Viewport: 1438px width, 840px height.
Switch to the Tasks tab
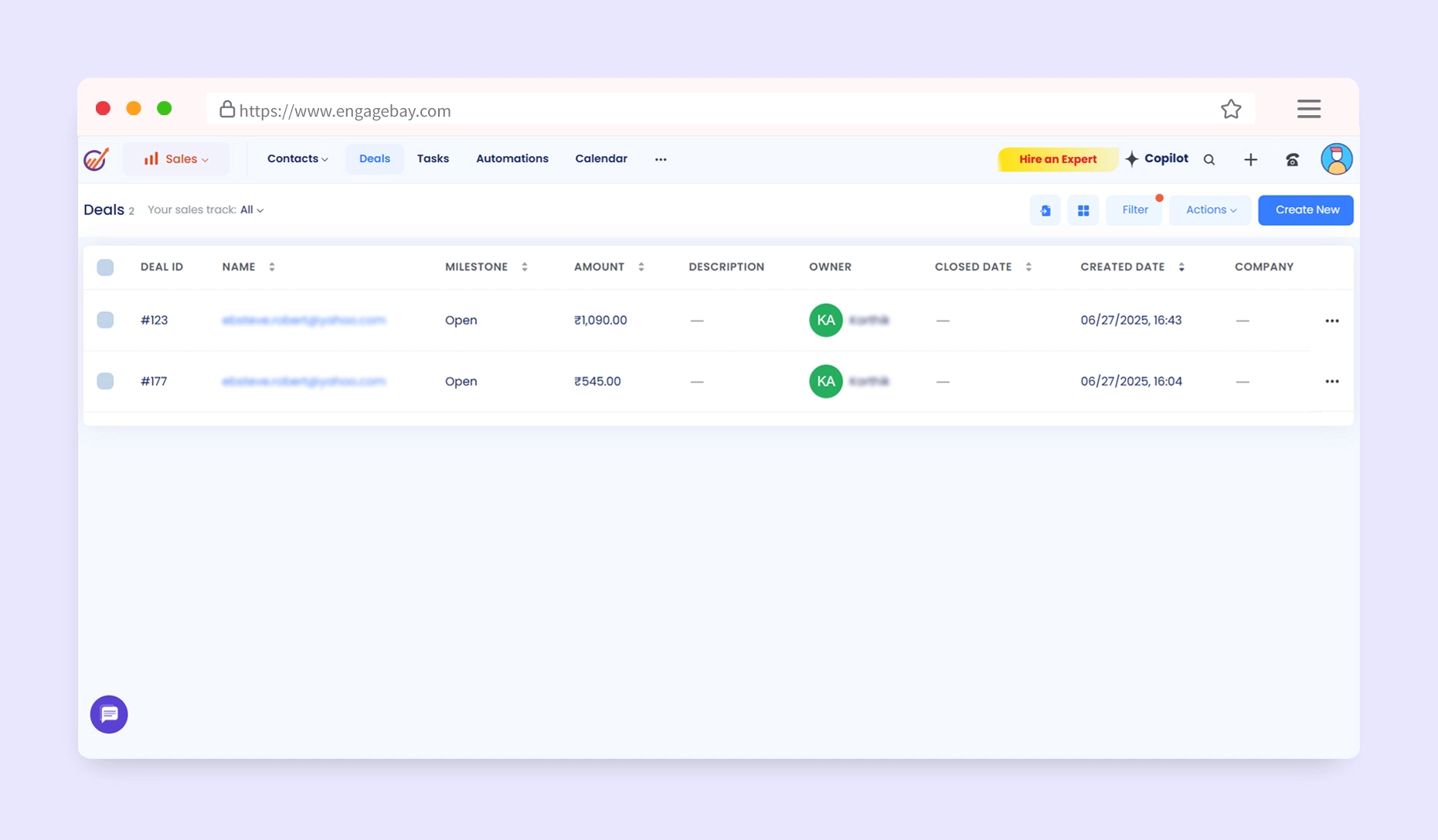(x=433, y=159)
